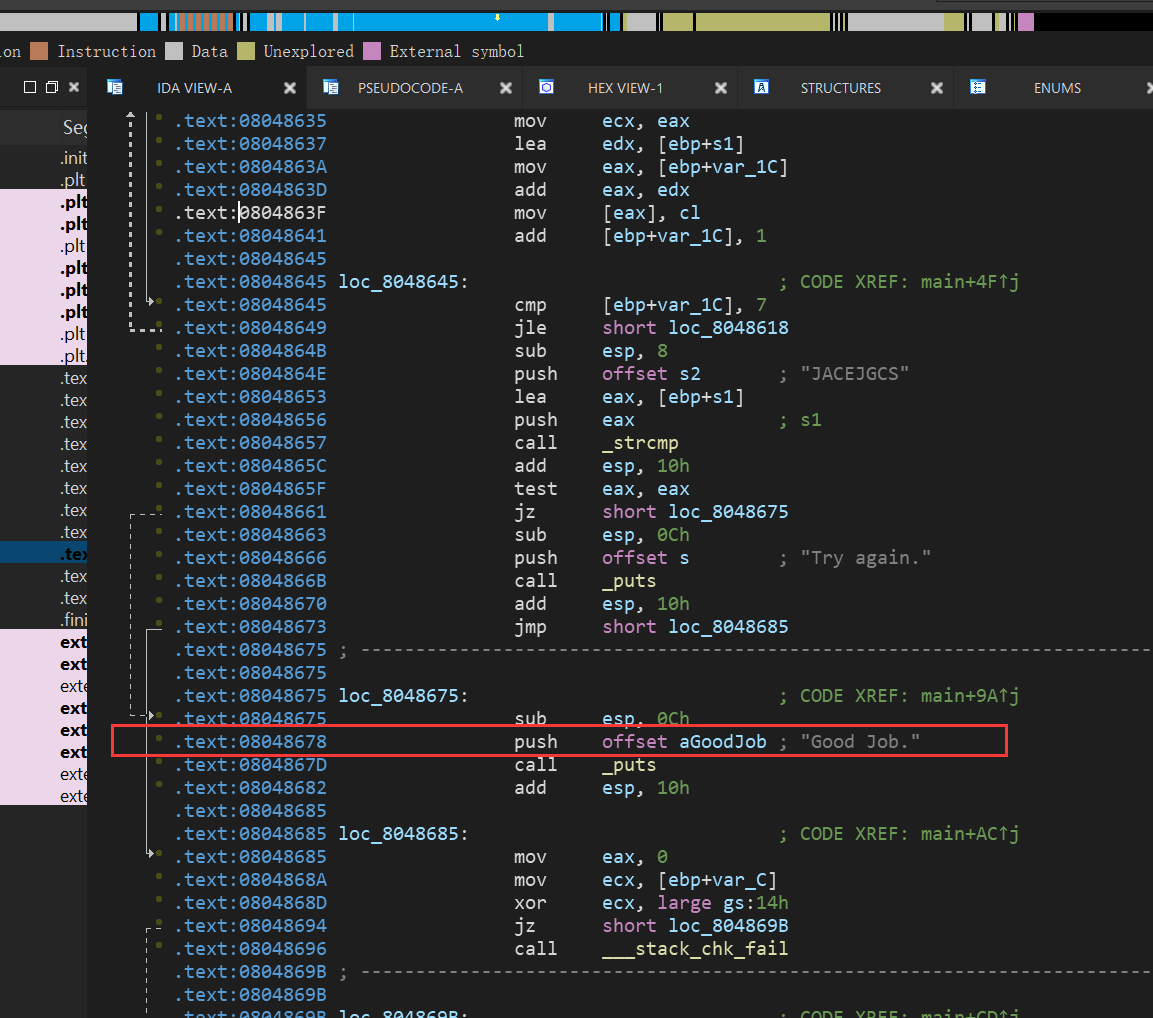Click the olive unexplored region in navigation band

point(762,22)
